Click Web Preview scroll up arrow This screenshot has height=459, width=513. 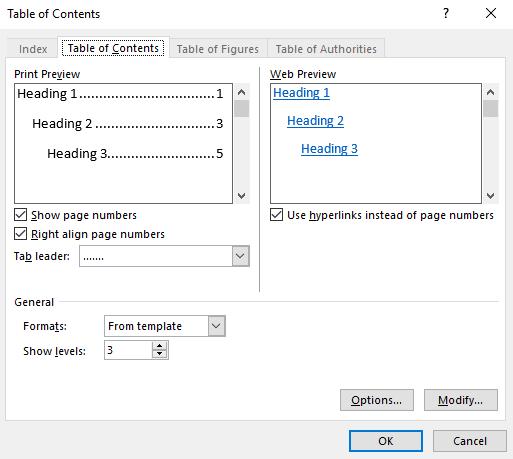(x=490, y=92)
